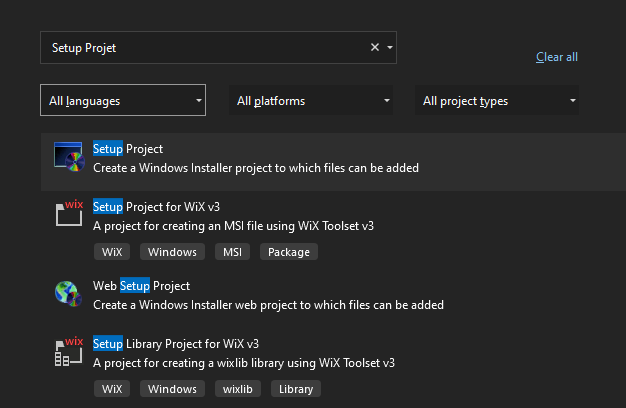Expand the All languages dropdown
This screenshot has height=408, width=626.
[123, 100]
